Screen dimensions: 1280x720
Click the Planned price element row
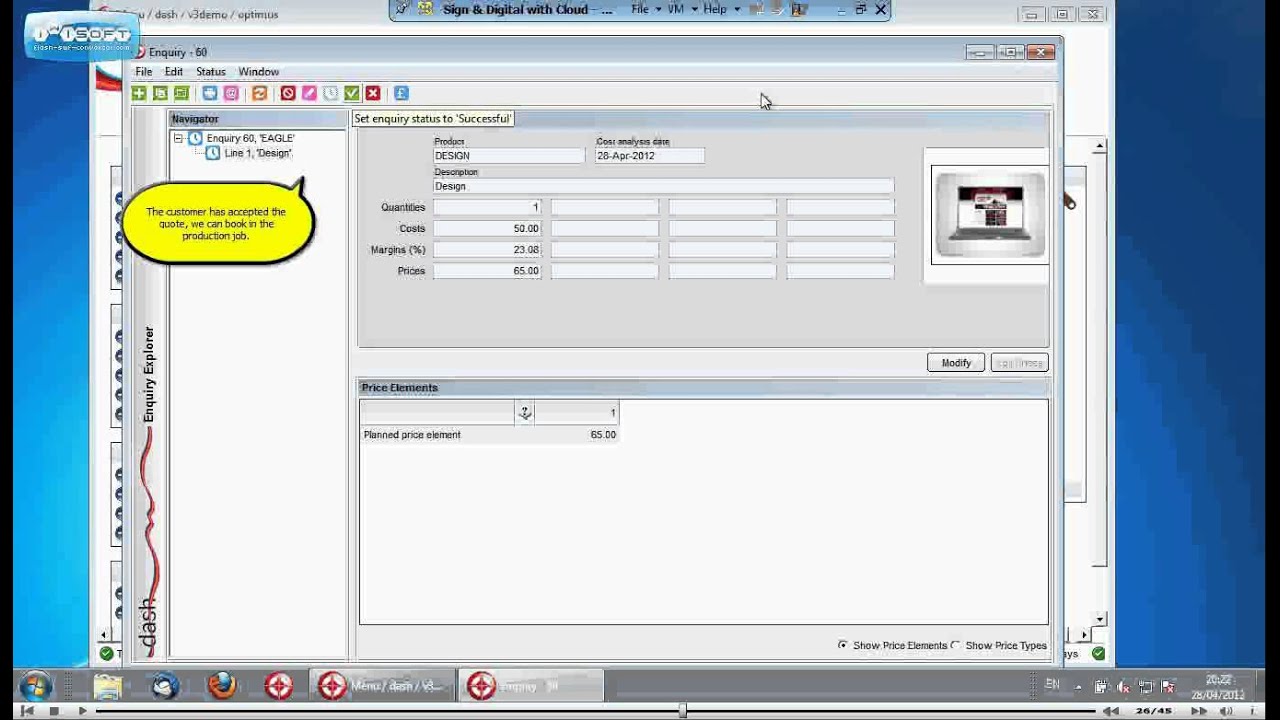click(x=490, y=435)
